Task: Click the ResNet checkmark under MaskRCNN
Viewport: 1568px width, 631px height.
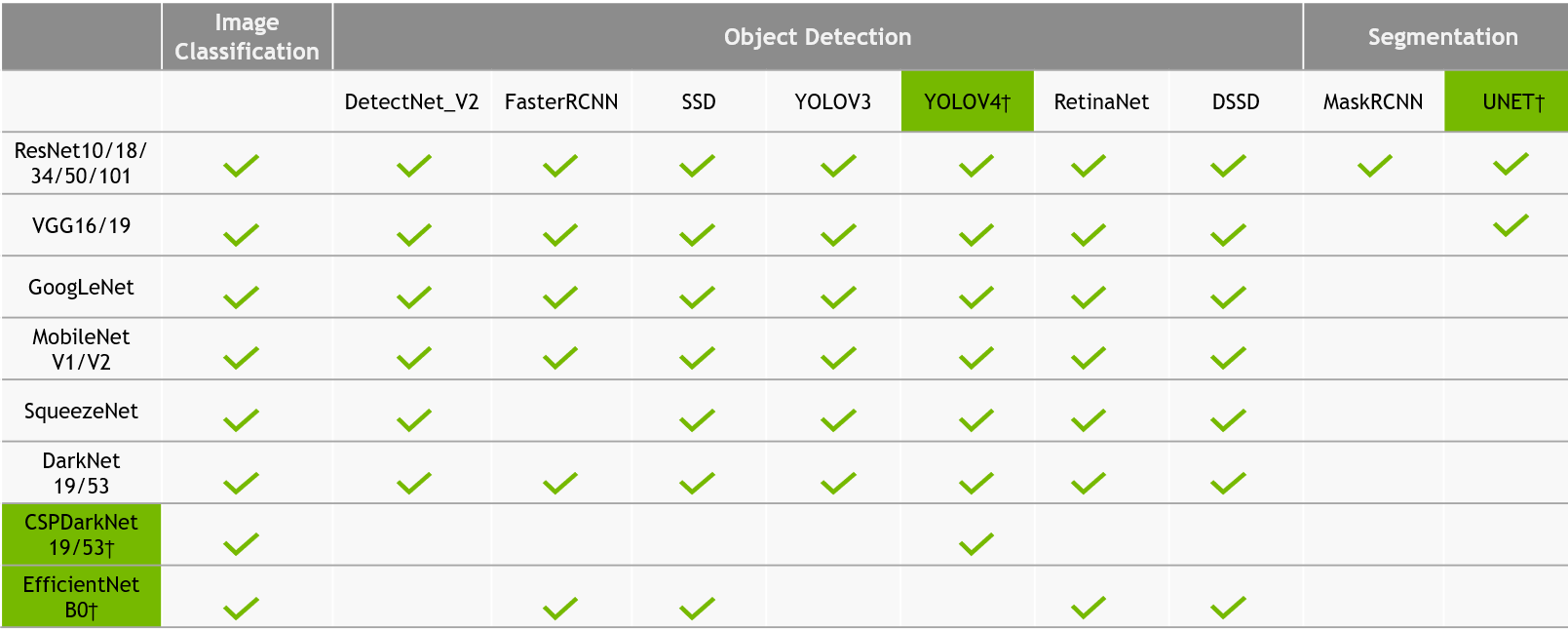Action: point(1374,167)
